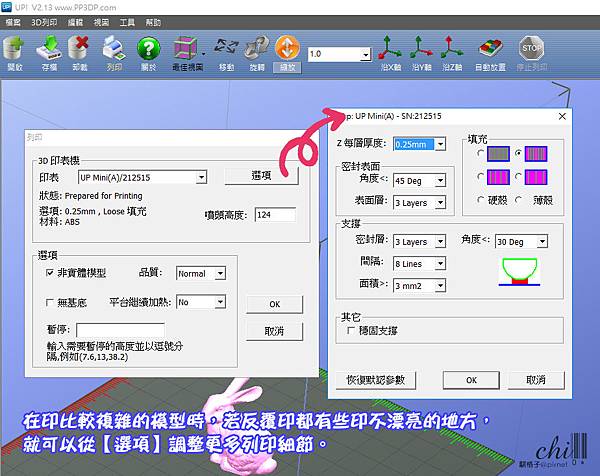
Task: Click the UP app logo in title bar
Action: (x=7, y=7)
